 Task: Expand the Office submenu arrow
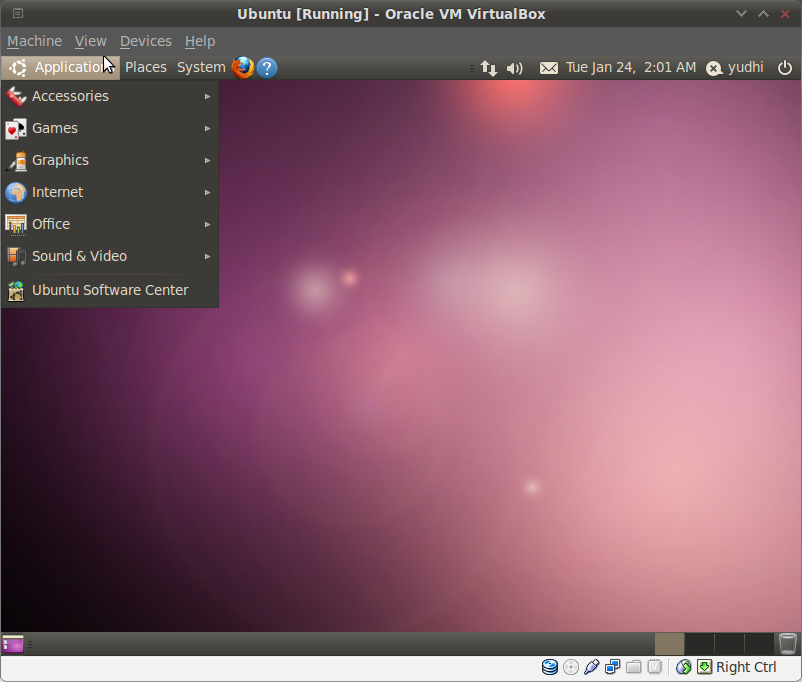(x=207, y=225)
